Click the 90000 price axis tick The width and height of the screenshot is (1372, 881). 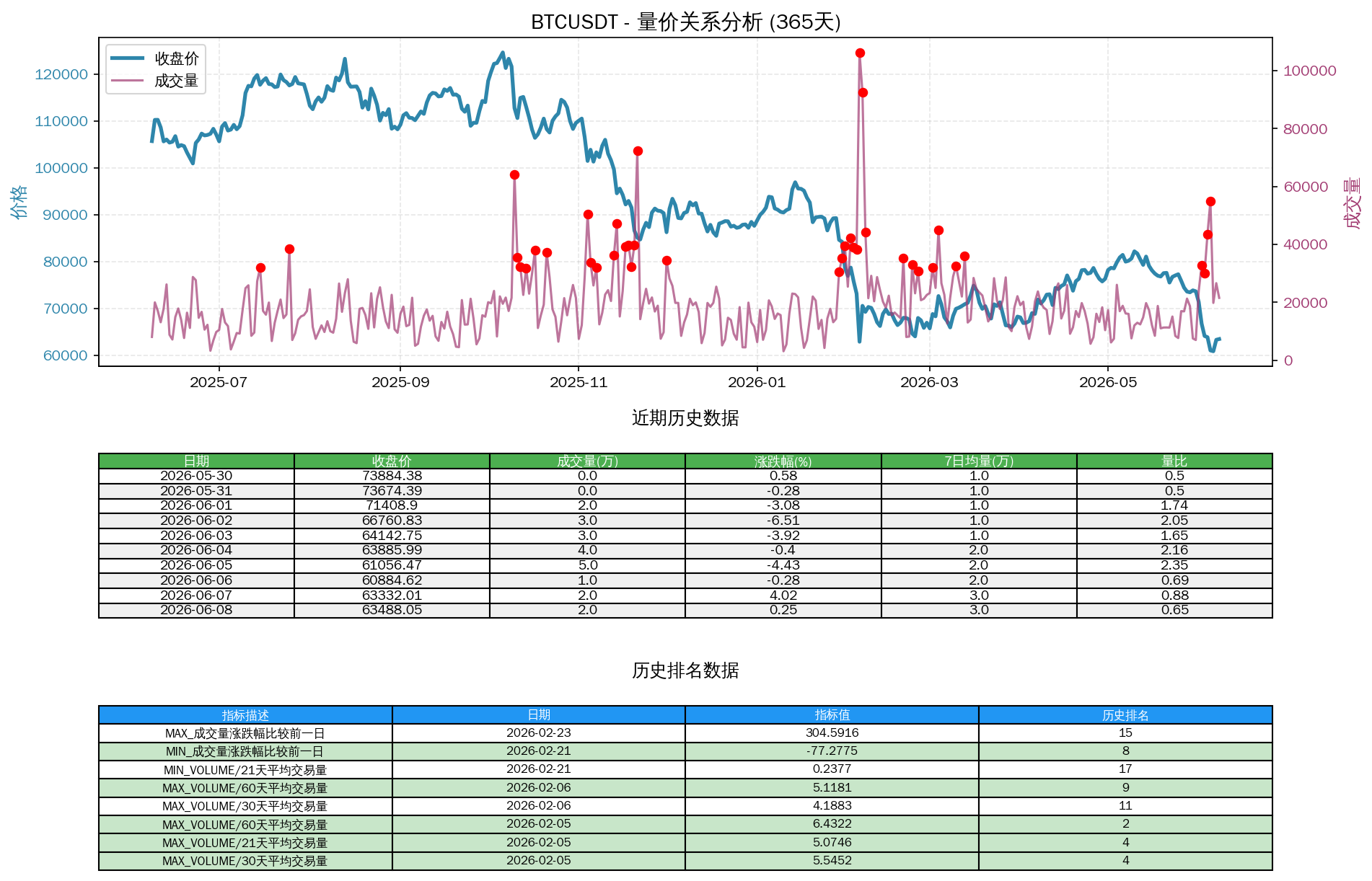[x=66, y=215]
